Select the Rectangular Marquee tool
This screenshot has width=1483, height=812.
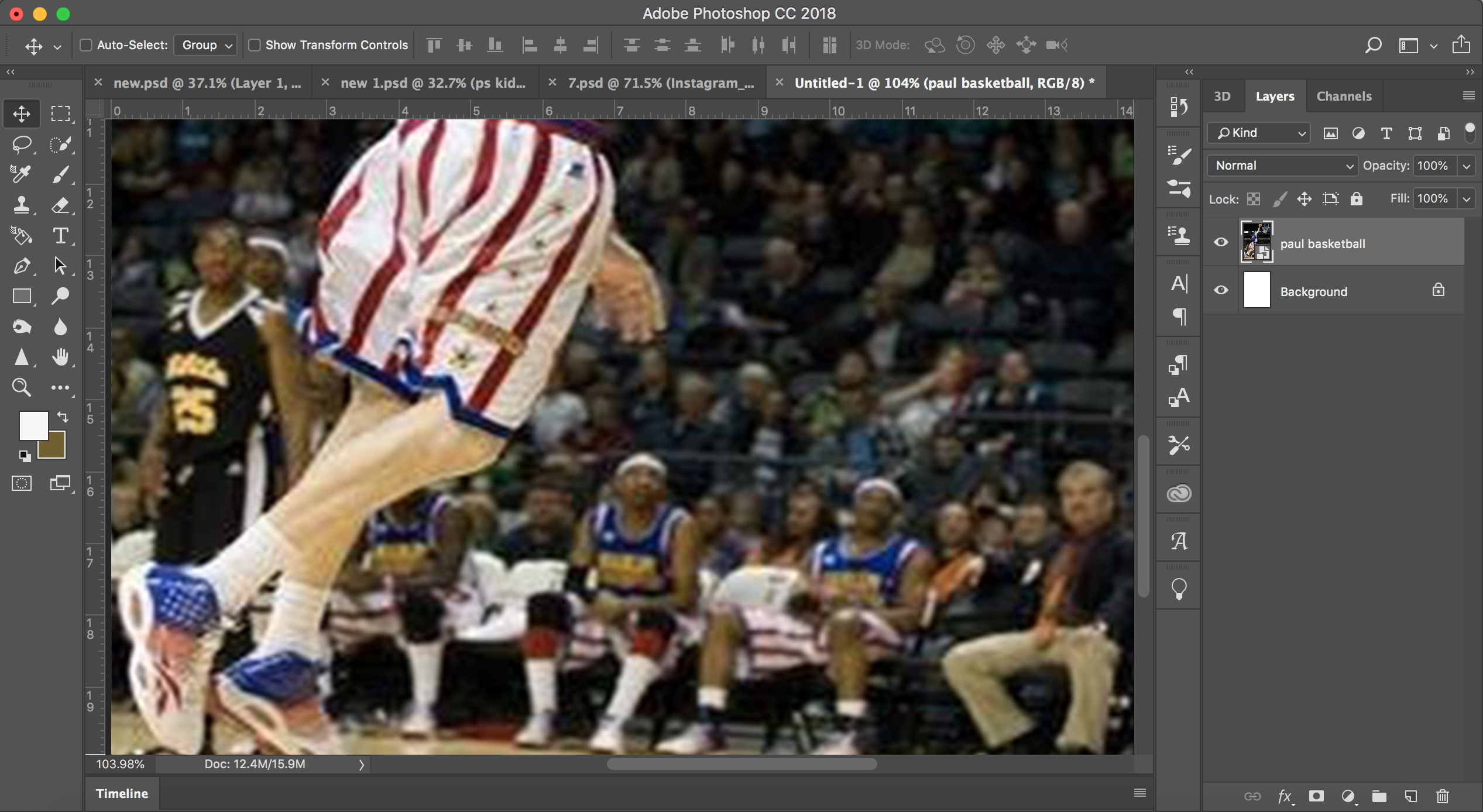click(60, 113)
